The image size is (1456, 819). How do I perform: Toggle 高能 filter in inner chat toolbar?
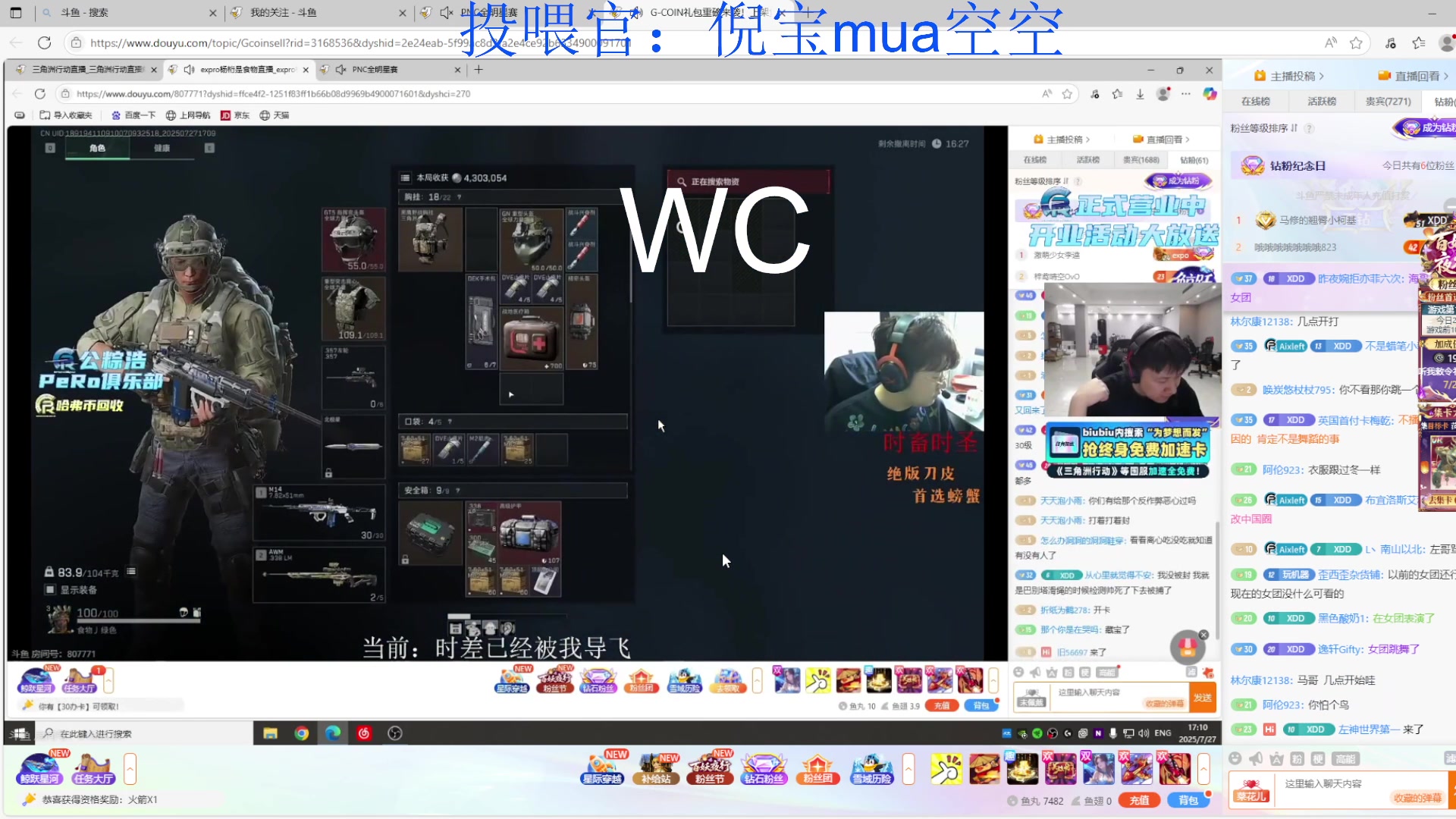coord(1107,673)
